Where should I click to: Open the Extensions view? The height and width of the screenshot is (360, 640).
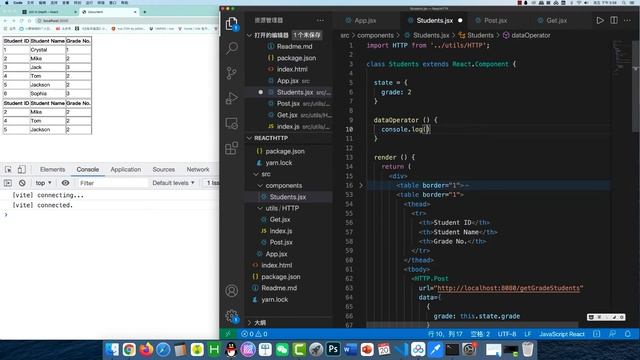(x=231, y=148)
